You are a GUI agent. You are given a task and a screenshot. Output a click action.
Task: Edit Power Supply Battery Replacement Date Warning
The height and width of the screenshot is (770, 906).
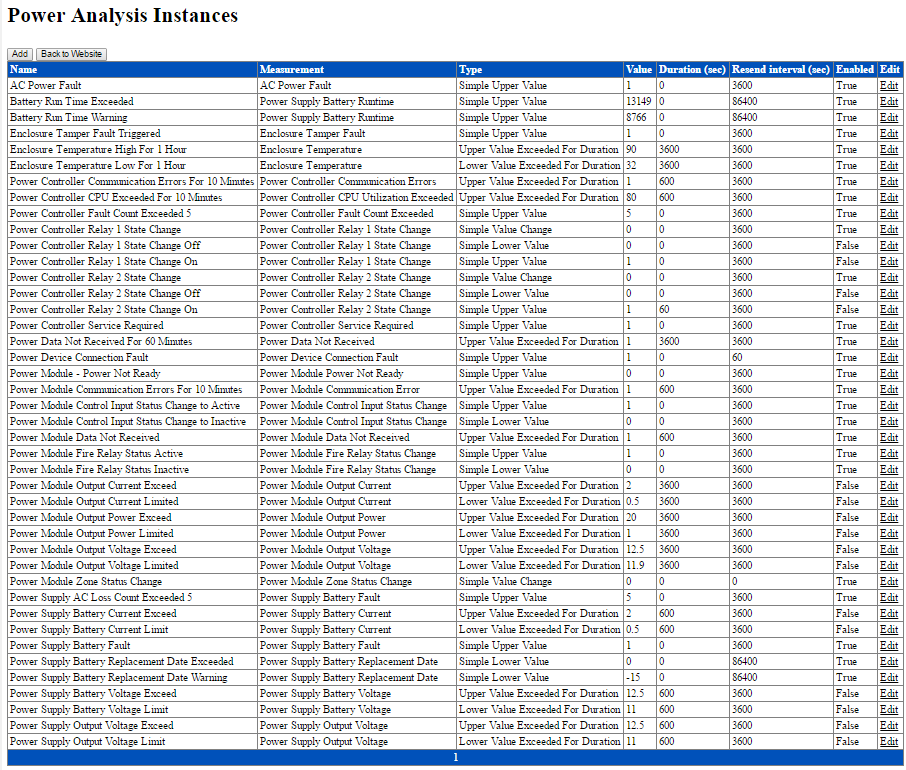coord(889,677)
